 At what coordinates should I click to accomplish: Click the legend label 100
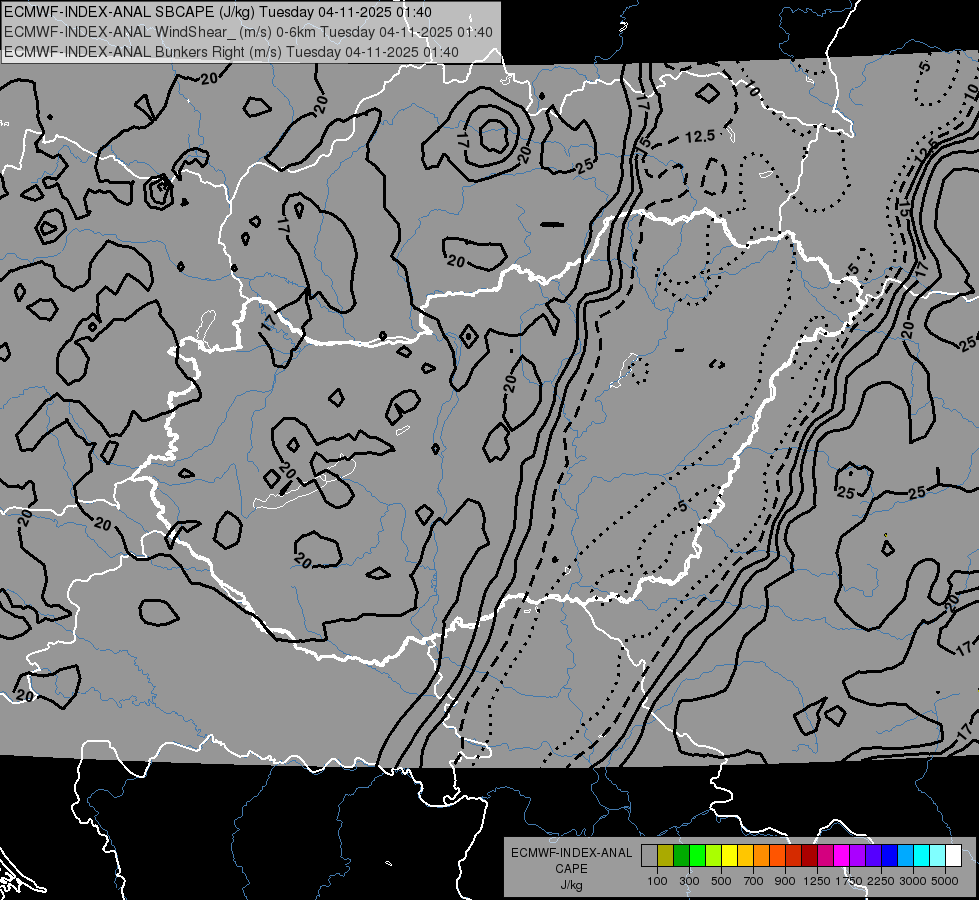point(657,881)
